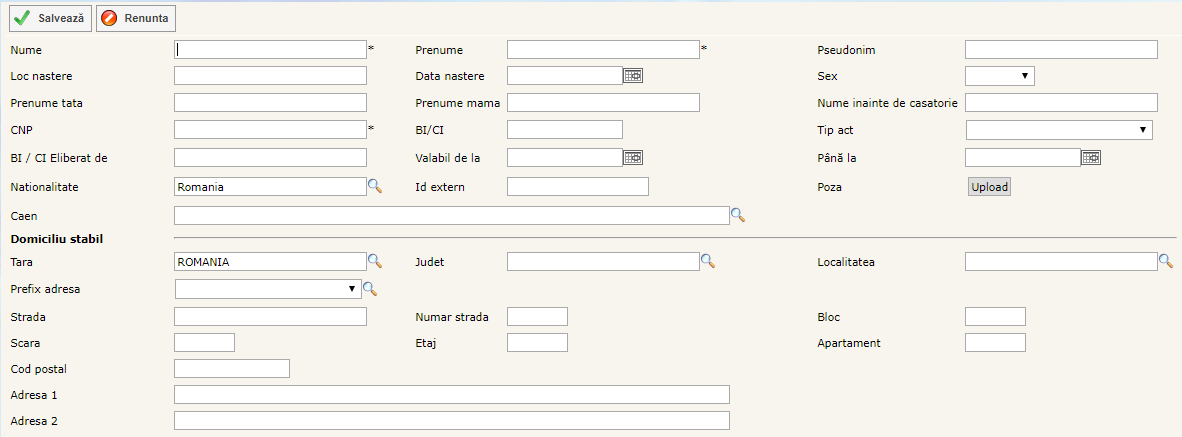
Task: Click the Tara lookup magnifier icon
Action: pyautogui.click(x=375, y=261)
